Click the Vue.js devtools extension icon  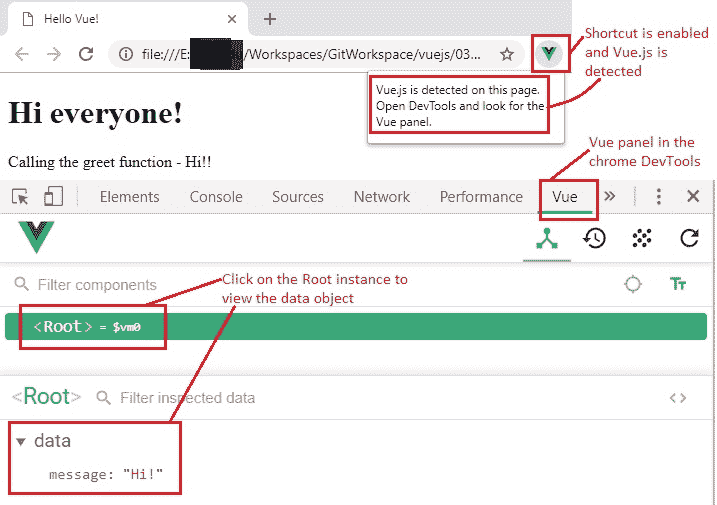[x=549, y=54]
